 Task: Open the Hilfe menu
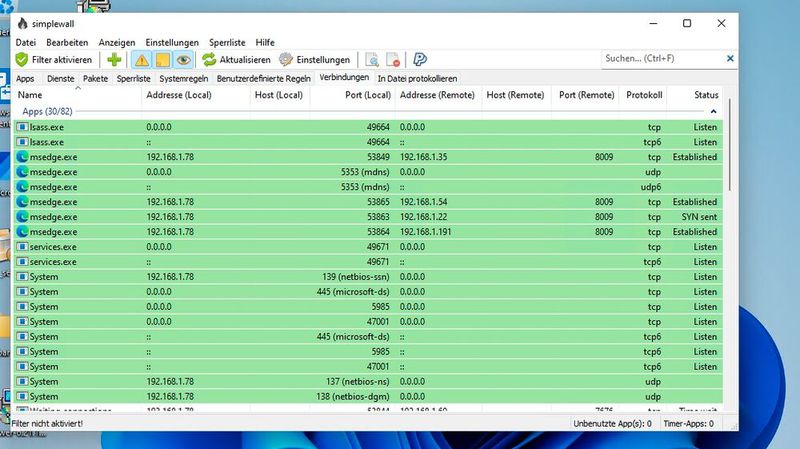coord(265,42)
